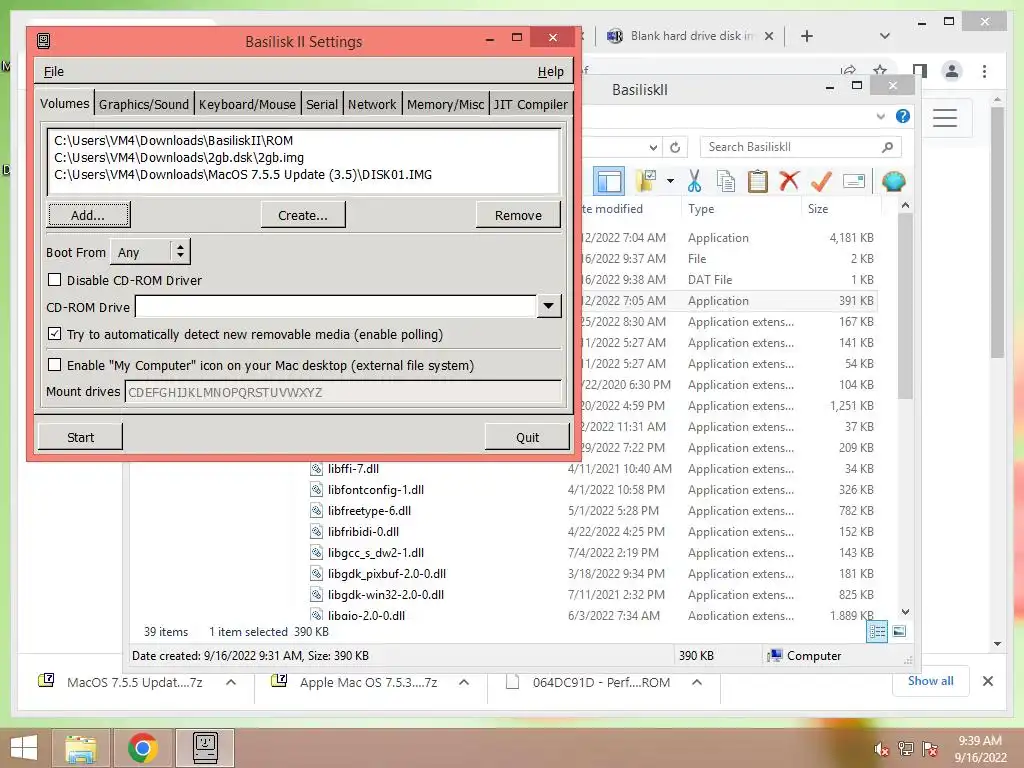This screenshot has height=768, width=1024.
Task: Click the network icon in system tray
Action: coord(905,749)
